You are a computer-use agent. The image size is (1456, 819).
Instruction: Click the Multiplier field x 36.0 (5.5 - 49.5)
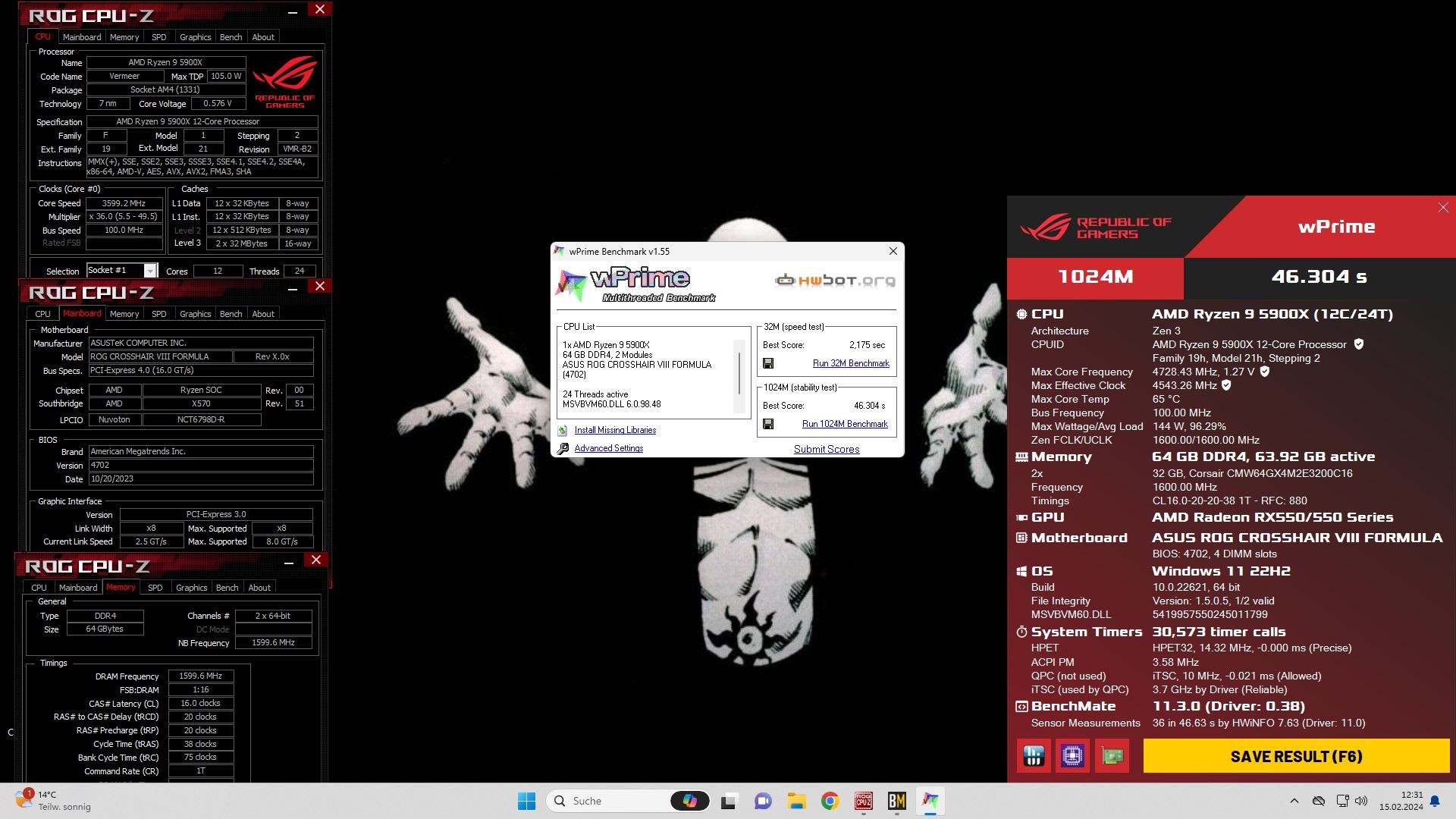click(124, 217)
